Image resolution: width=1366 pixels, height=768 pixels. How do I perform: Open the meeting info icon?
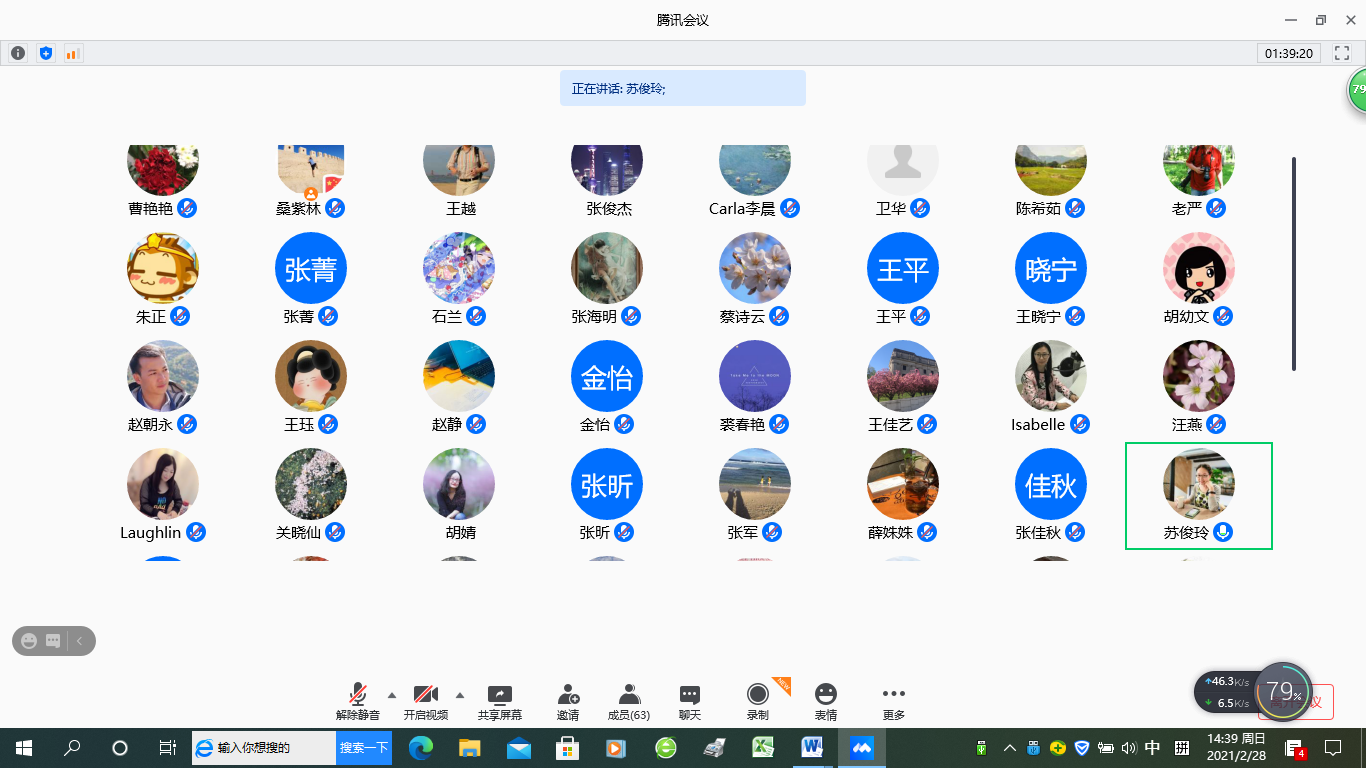coord(17,53)
